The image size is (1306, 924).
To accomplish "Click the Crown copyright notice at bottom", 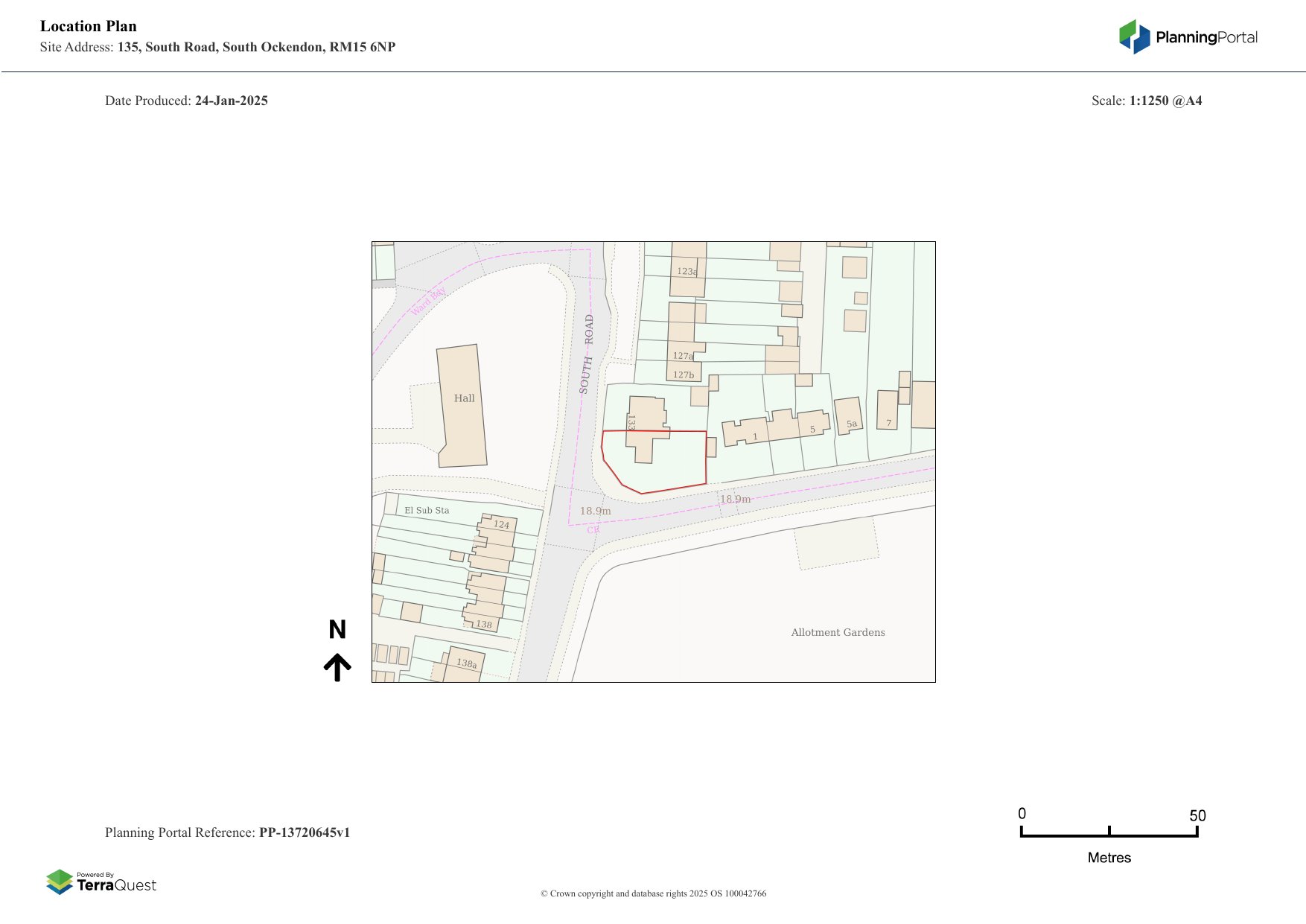I will (653, 893).
